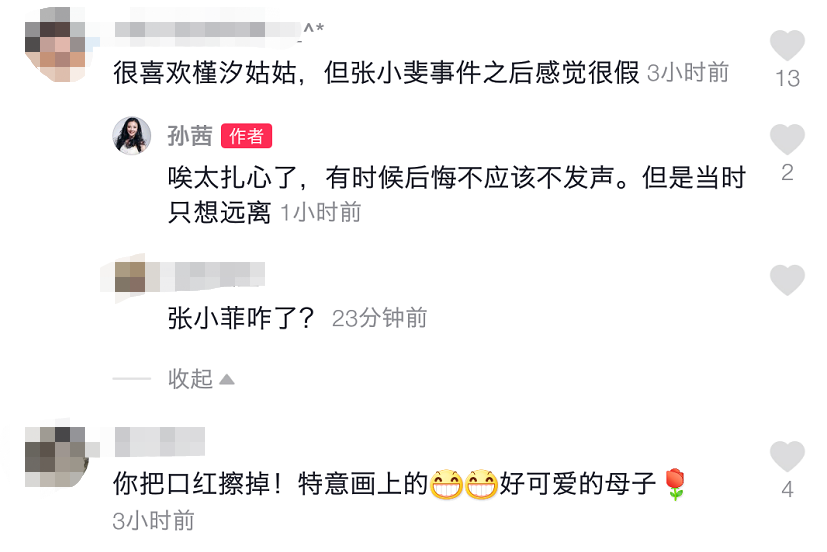The image size is (827, 552).
Task: Tap the blurred username of the lipstick comment
Action: point(160,442)
